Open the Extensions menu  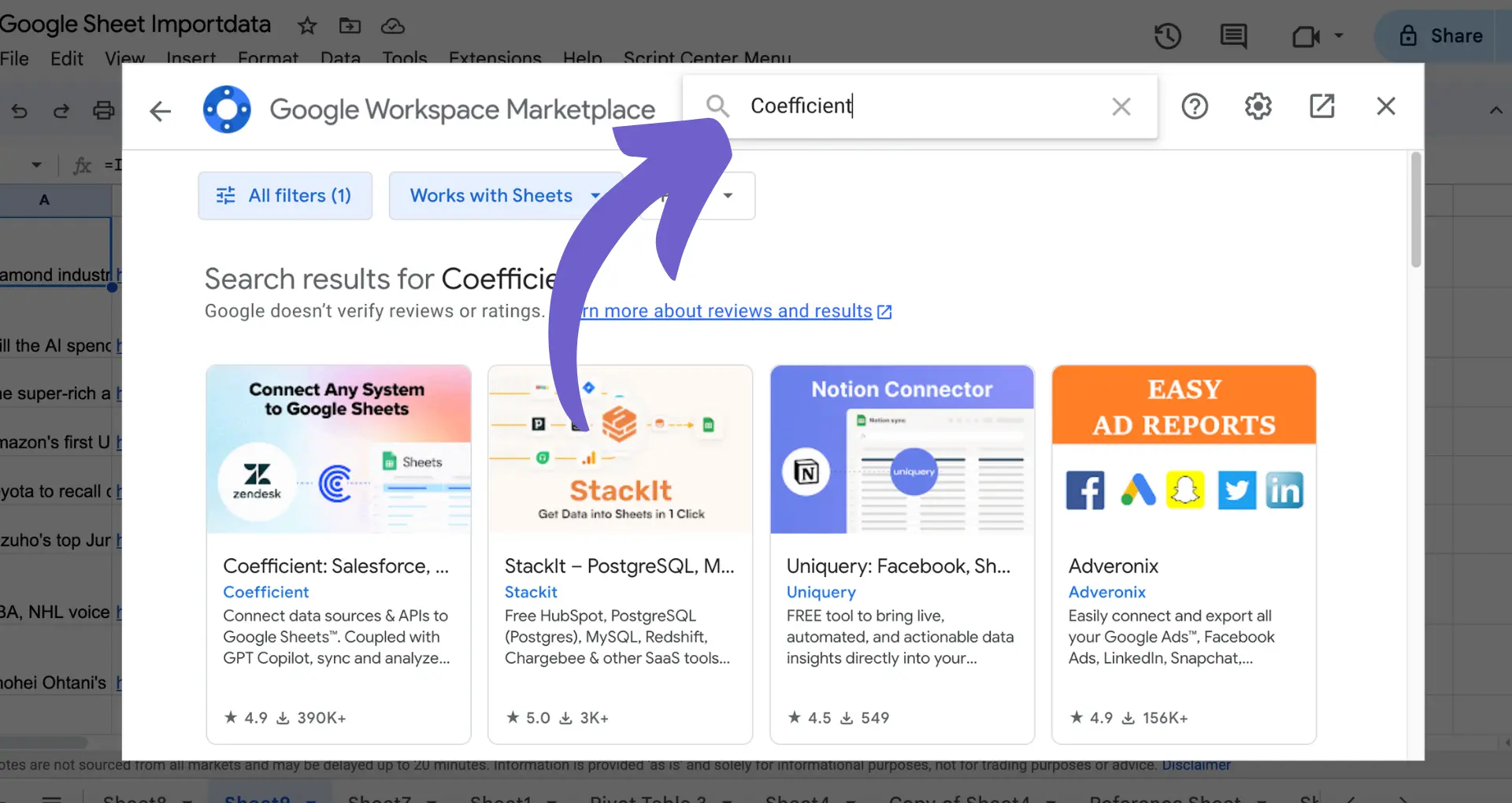click(495, 58)
